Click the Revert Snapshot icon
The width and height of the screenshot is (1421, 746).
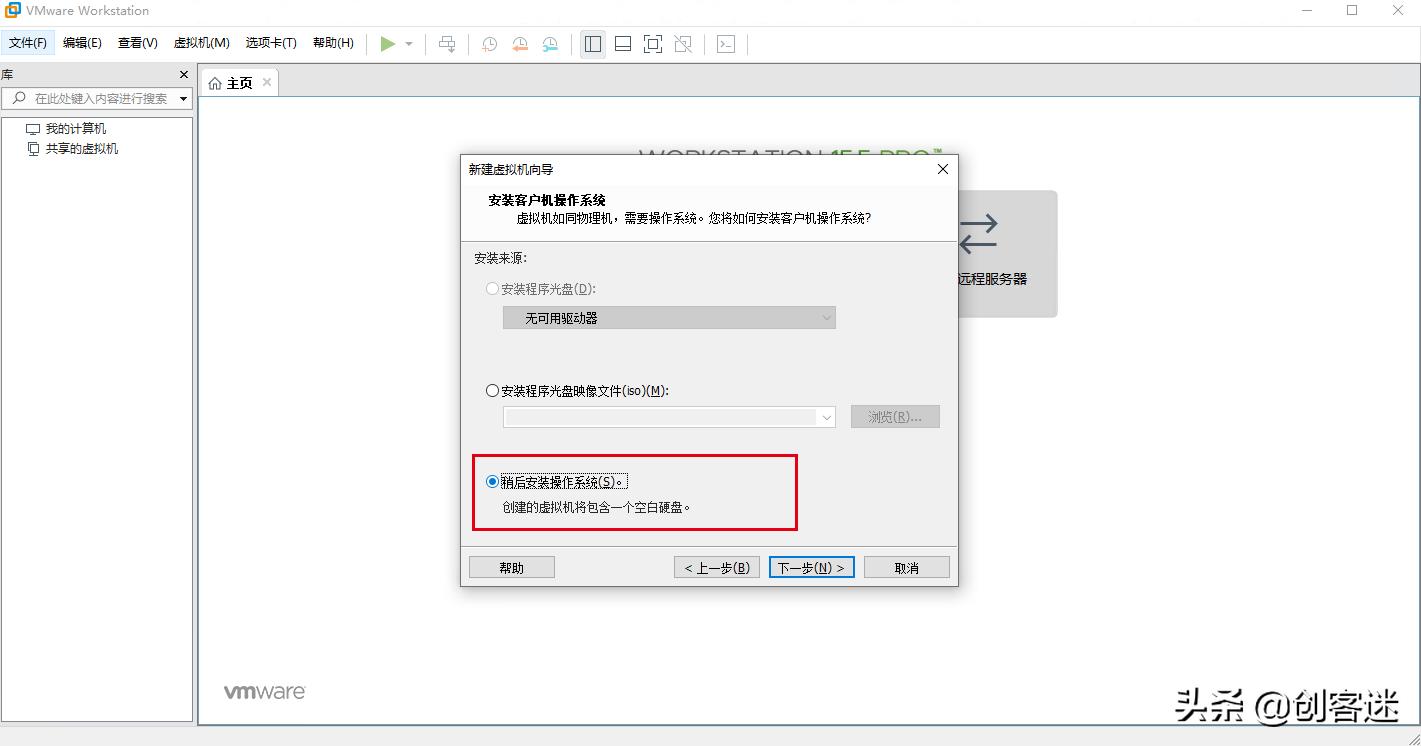click(x=520, y=44)
